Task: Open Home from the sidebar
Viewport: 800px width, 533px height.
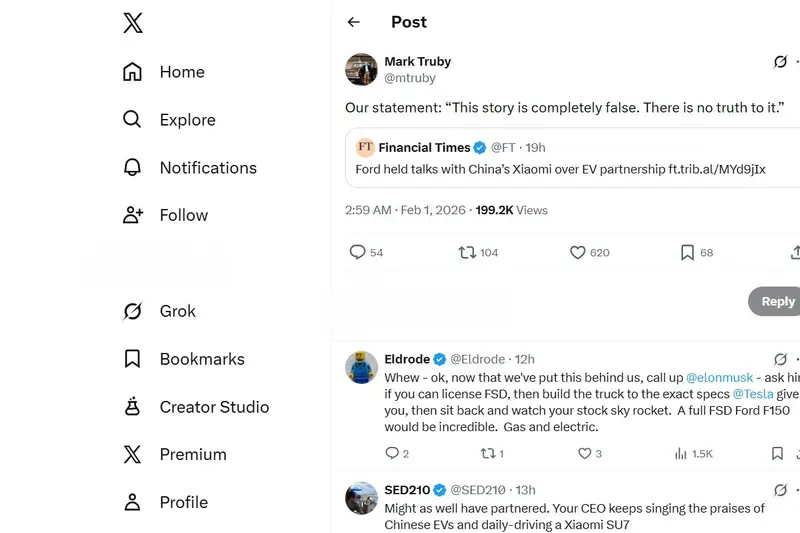Action: coord(181,72)
